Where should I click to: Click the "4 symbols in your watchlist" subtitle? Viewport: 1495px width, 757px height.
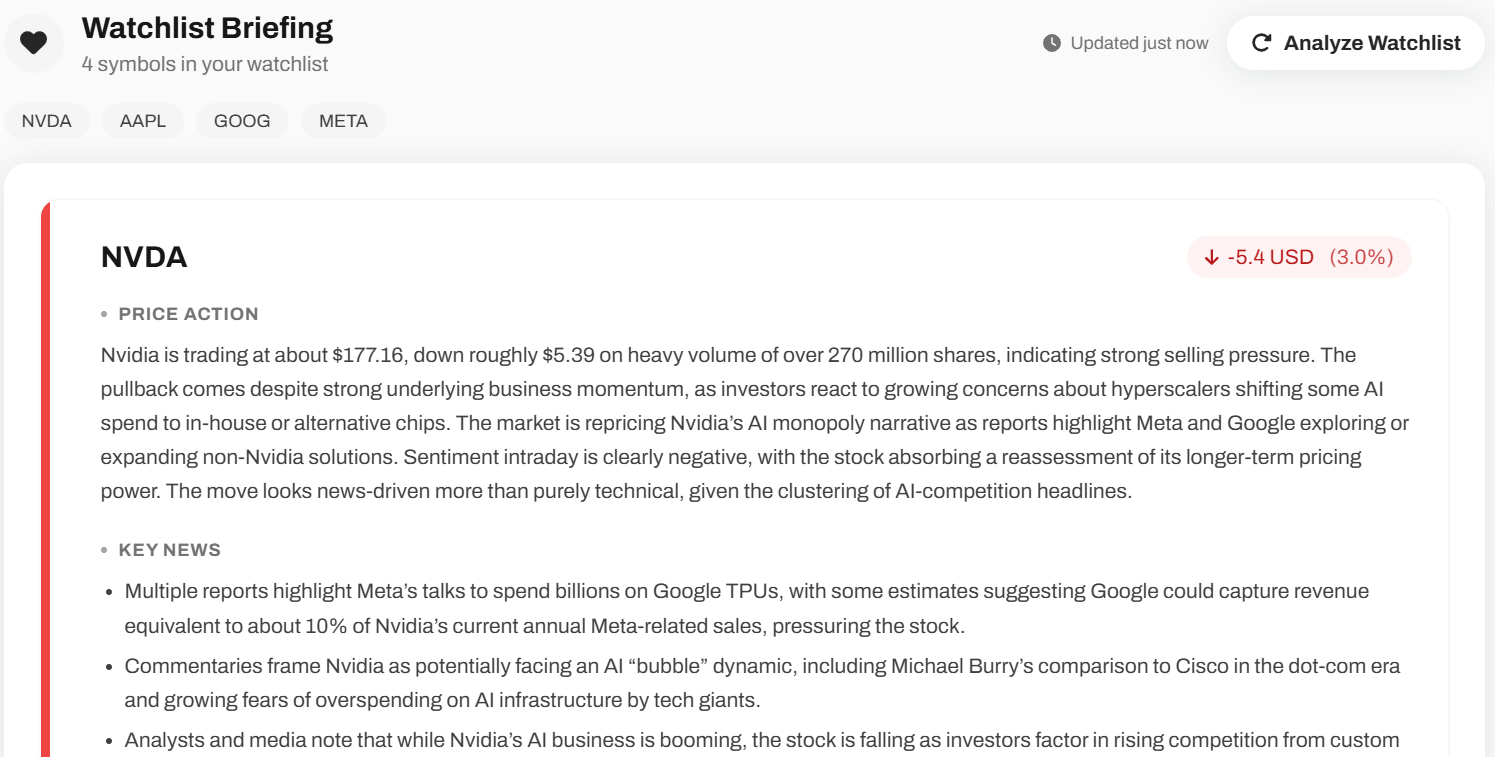pos(205,64)
